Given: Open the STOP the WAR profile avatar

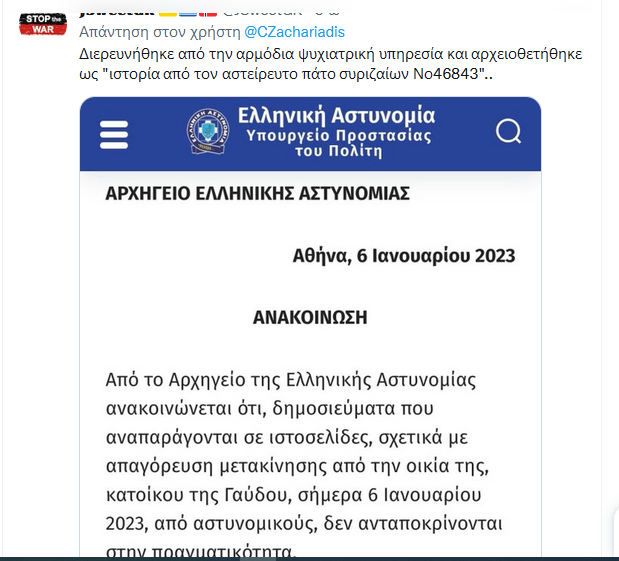Looking at the screenshot, I should click(43, 24).
